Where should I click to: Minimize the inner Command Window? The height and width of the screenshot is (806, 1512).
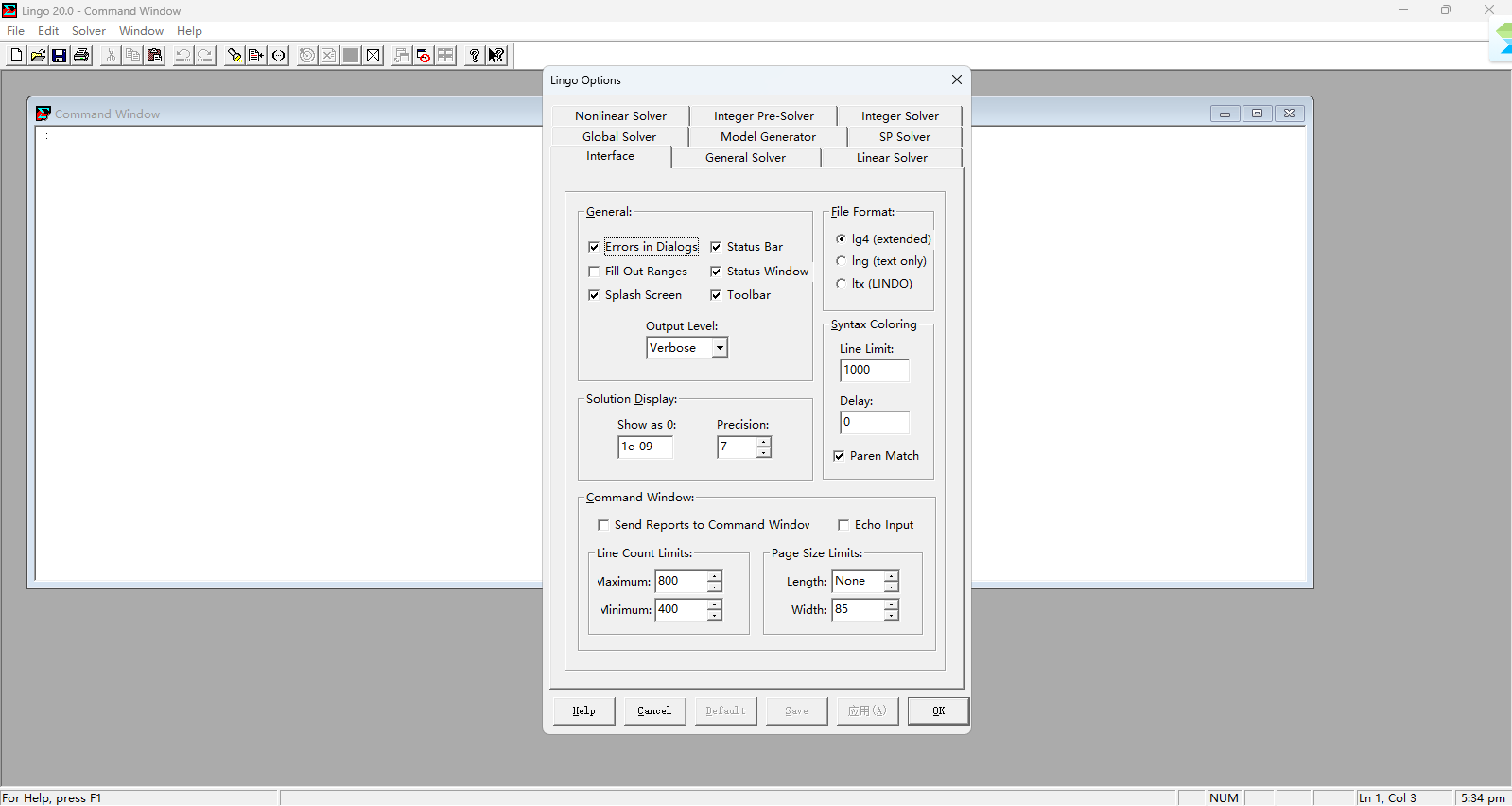pyautogui.click(x=1225, y=114)
